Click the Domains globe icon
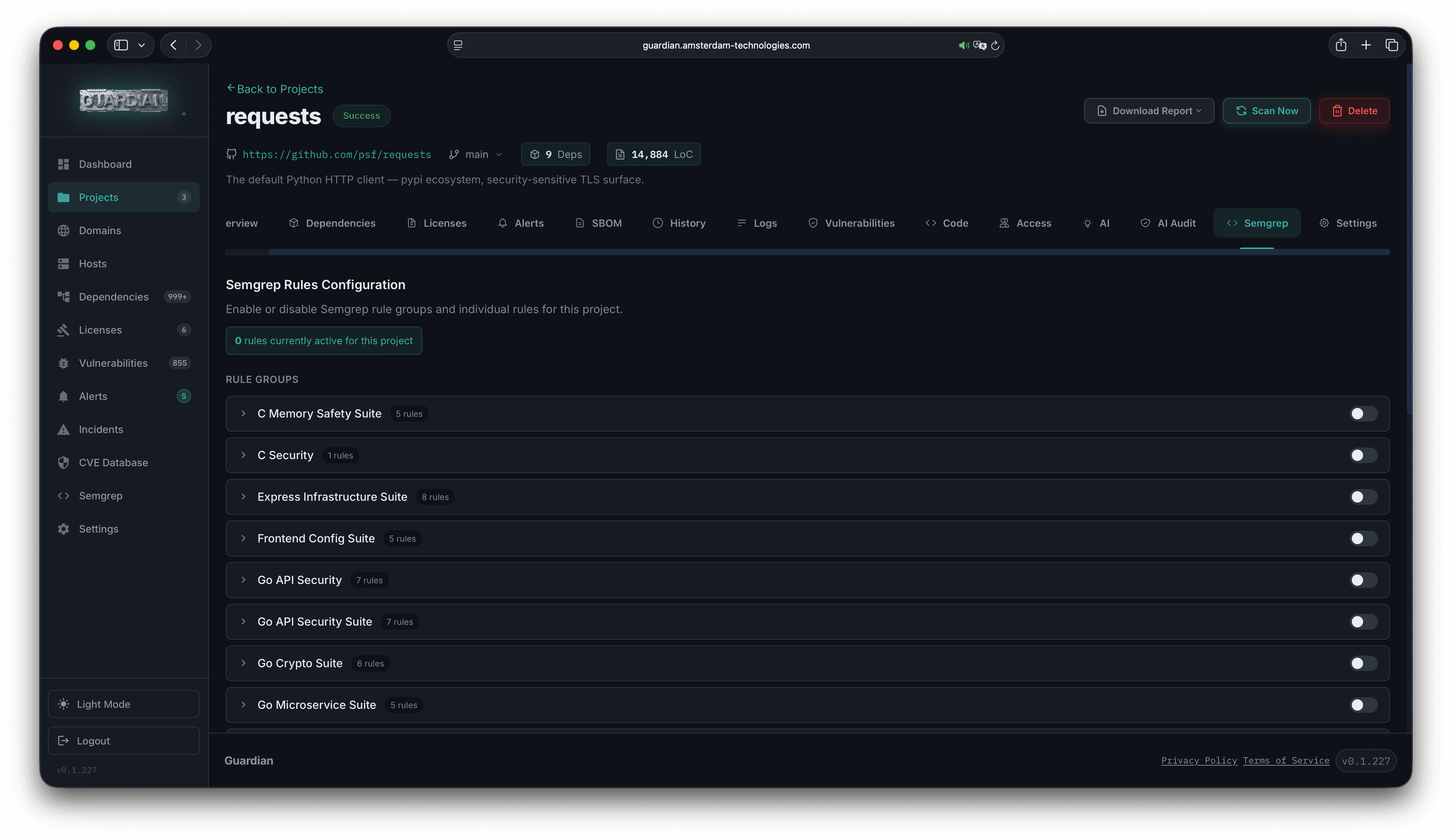Viewport: 1452px width, 840px height. (x=64, y=231)
